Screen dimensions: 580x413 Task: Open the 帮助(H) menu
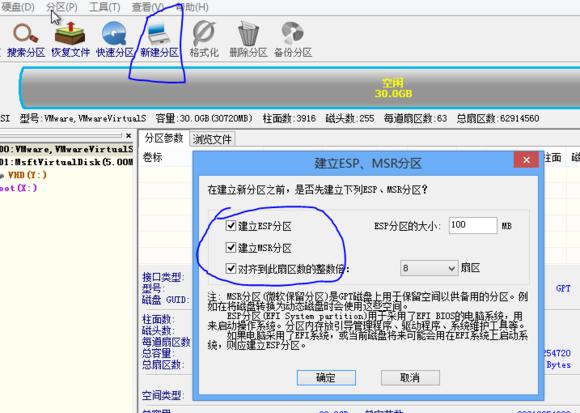coord(192,7)
